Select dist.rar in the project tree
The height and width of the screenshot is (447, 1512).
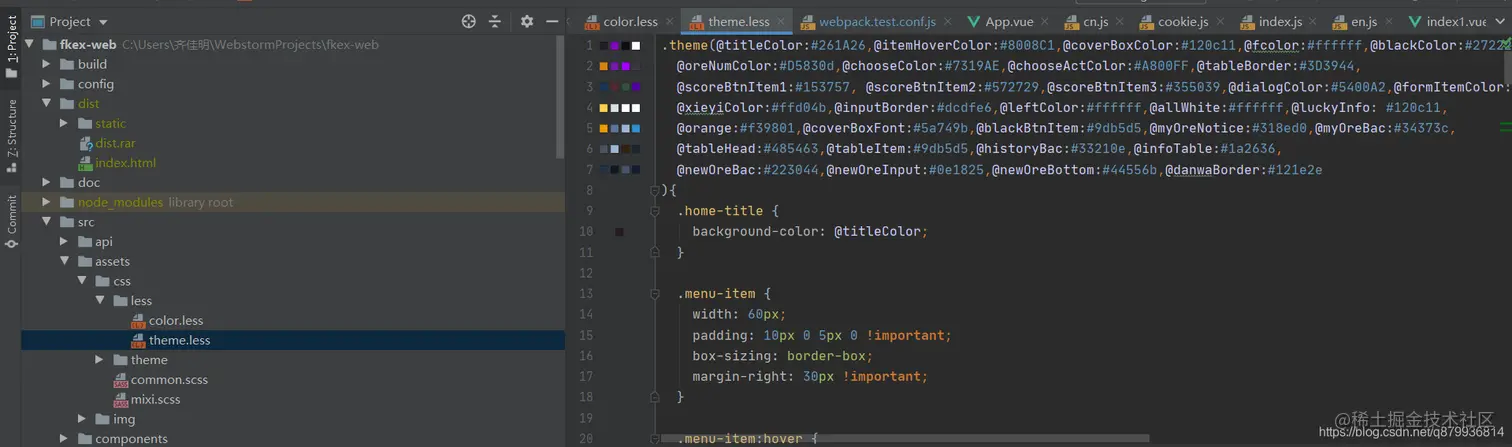point(115,143)
